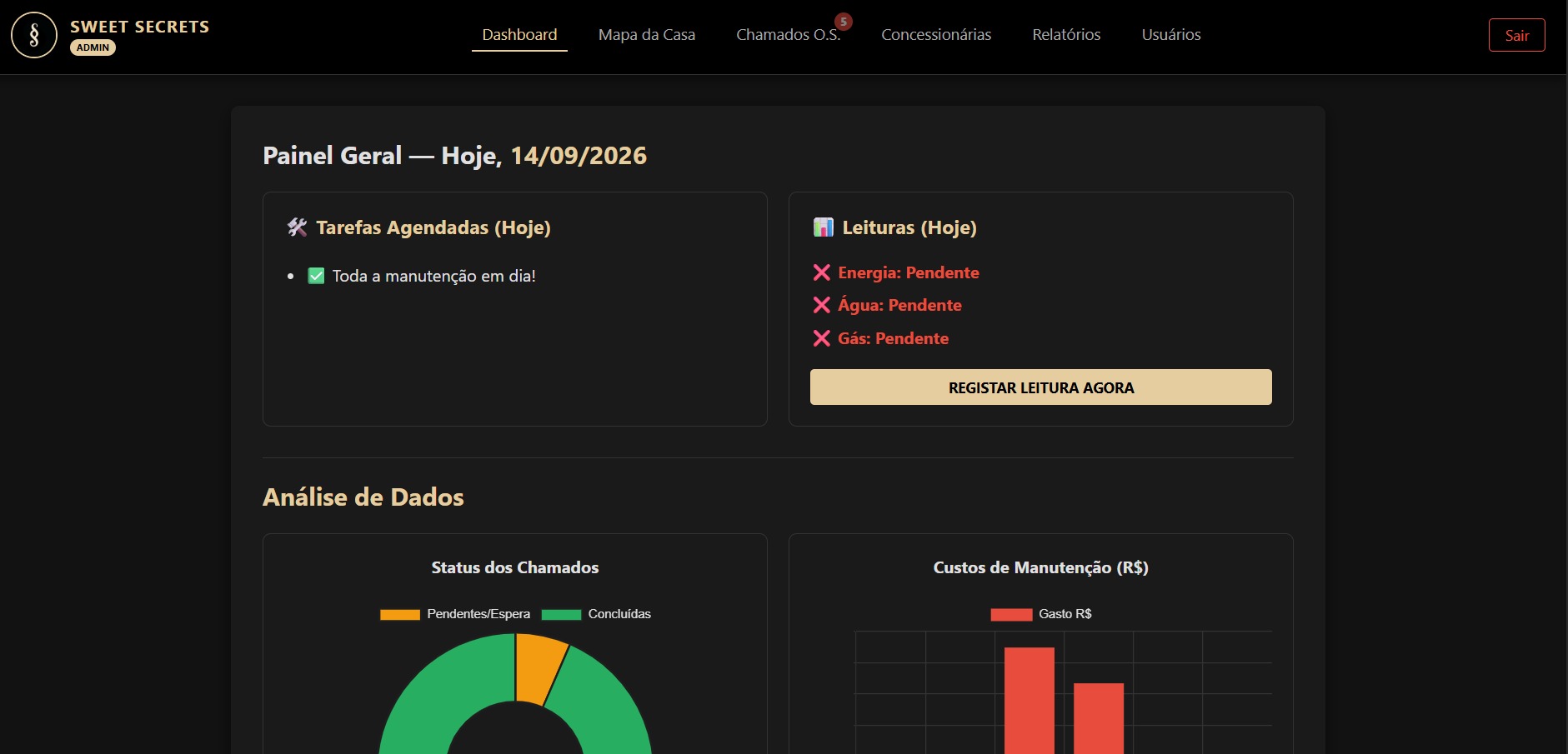
Task: Click the 'Custos de Manutenção (R$)' chart title
Action: point(1041,567)
